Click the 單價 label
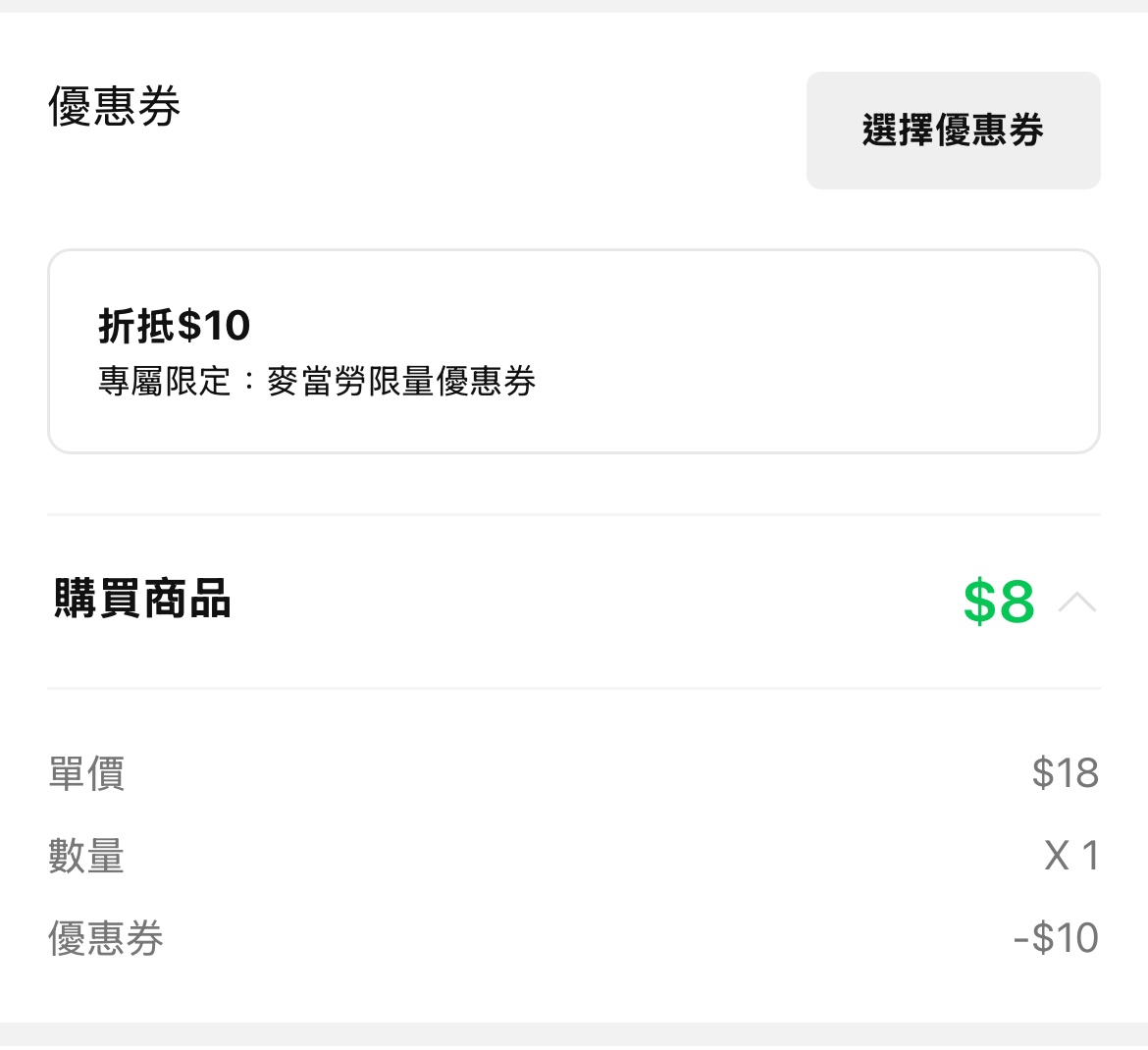The image size is (1148, 1050). [86, 773]
